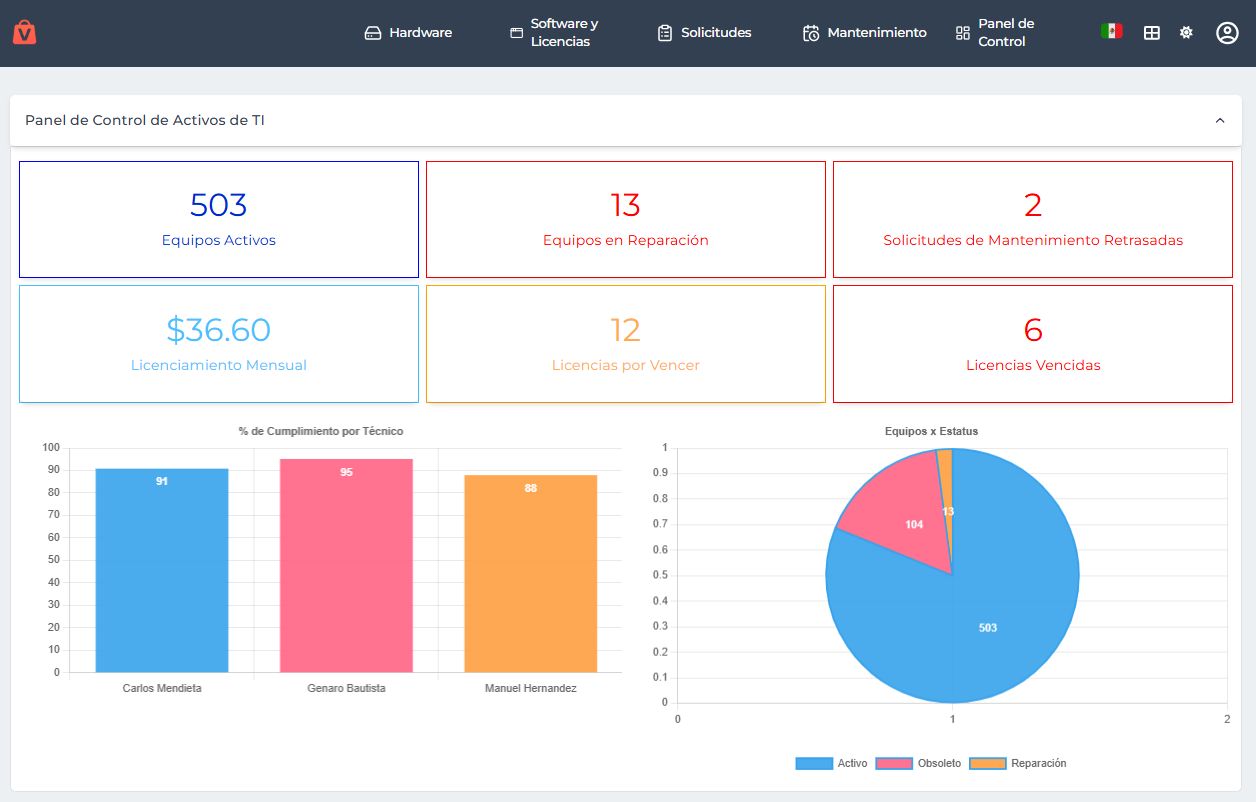
Task: Click the Mexico flag language icon
Action: pos(1111,31)
